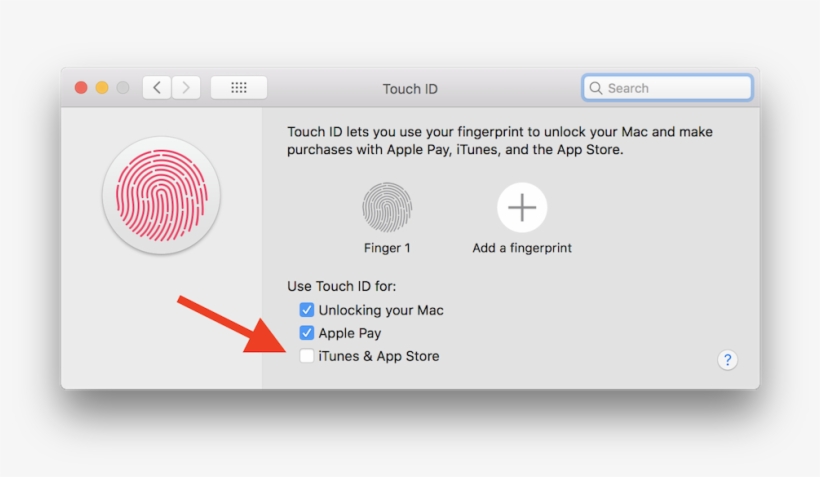Screen dimensions: 820x477
Task: Show all preferences grid button
Action: (x=239, y=88)
